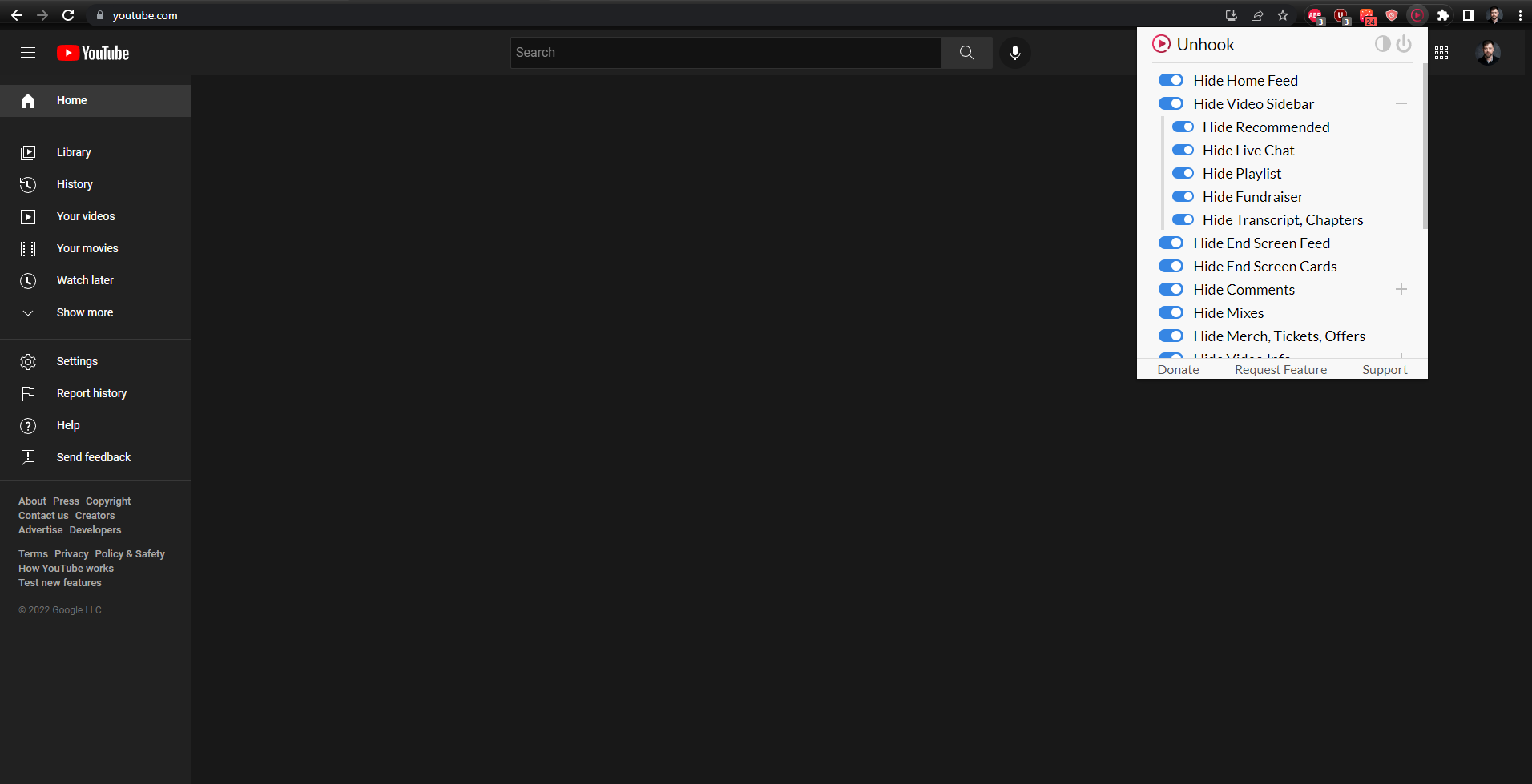Toggle Hide Fundraiser switch

point(1183,196)
